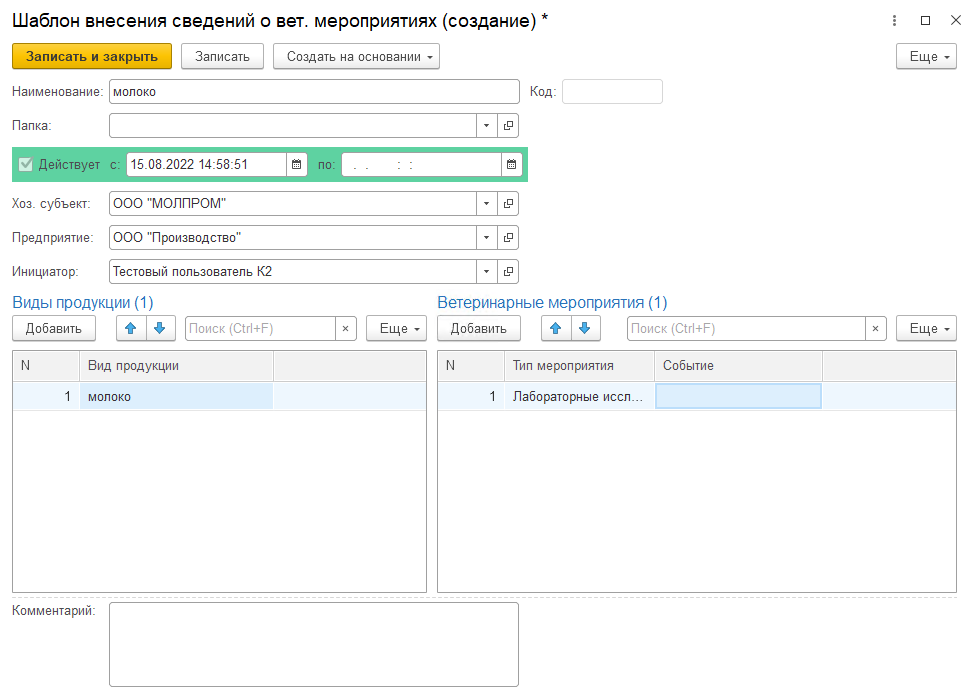
Task: Expand the Предприятие dropdown list
Action: [485, 238]
